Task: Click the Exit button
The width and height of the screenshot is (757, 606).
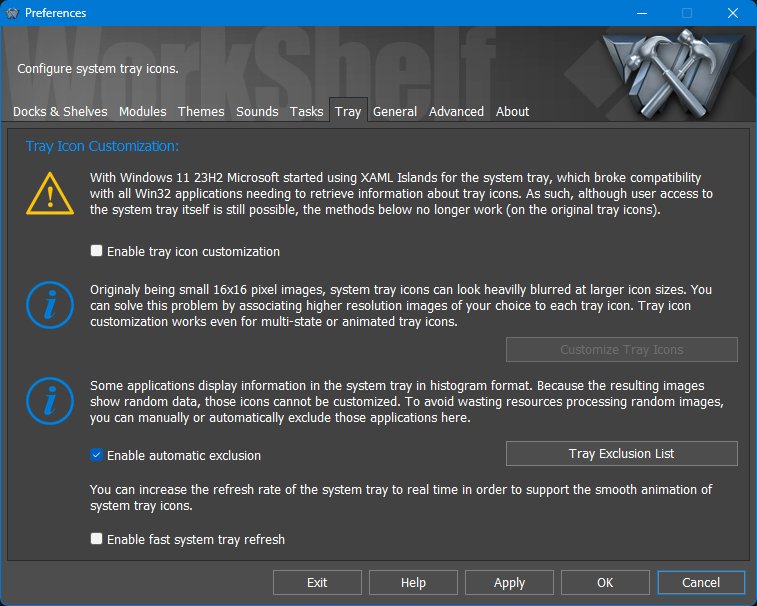Action: (317, 582)
